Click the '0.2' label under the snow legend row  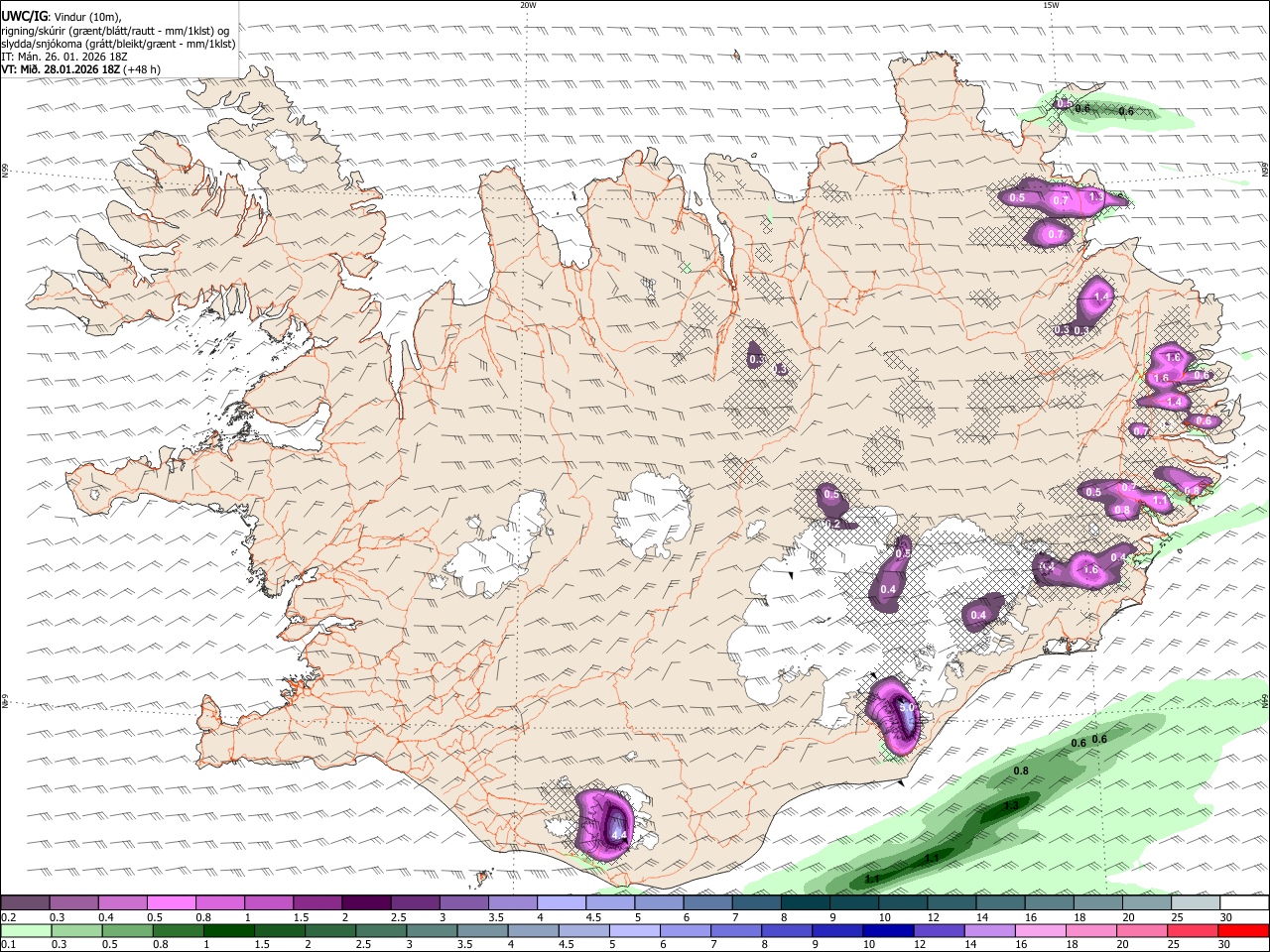(7, 917)
